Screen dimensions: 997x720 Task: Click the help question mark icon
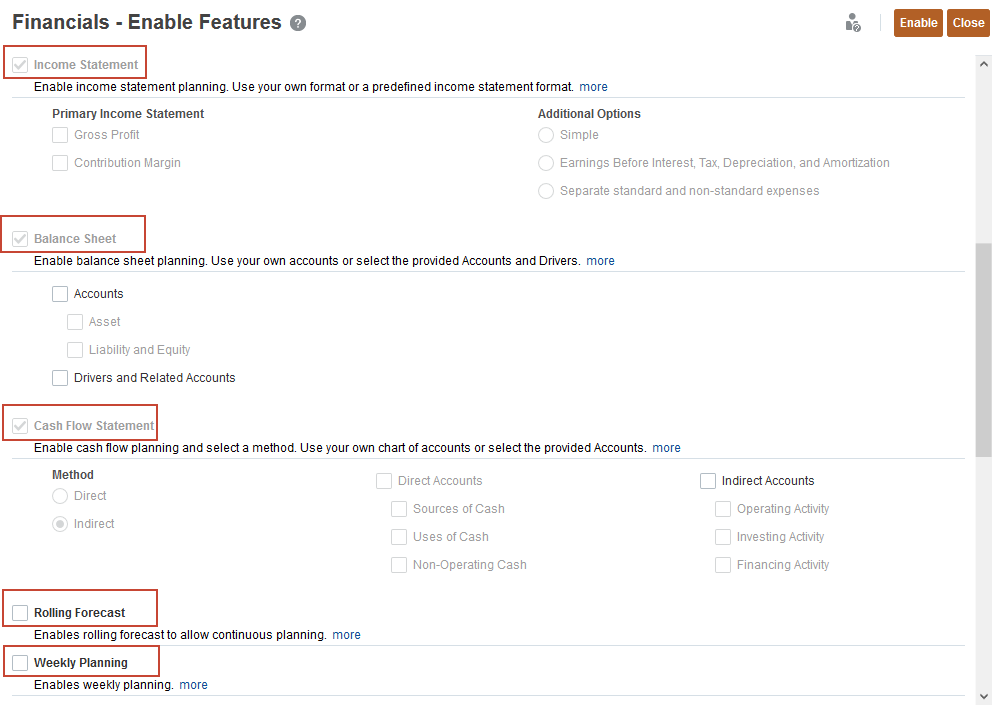pos(298,23)
